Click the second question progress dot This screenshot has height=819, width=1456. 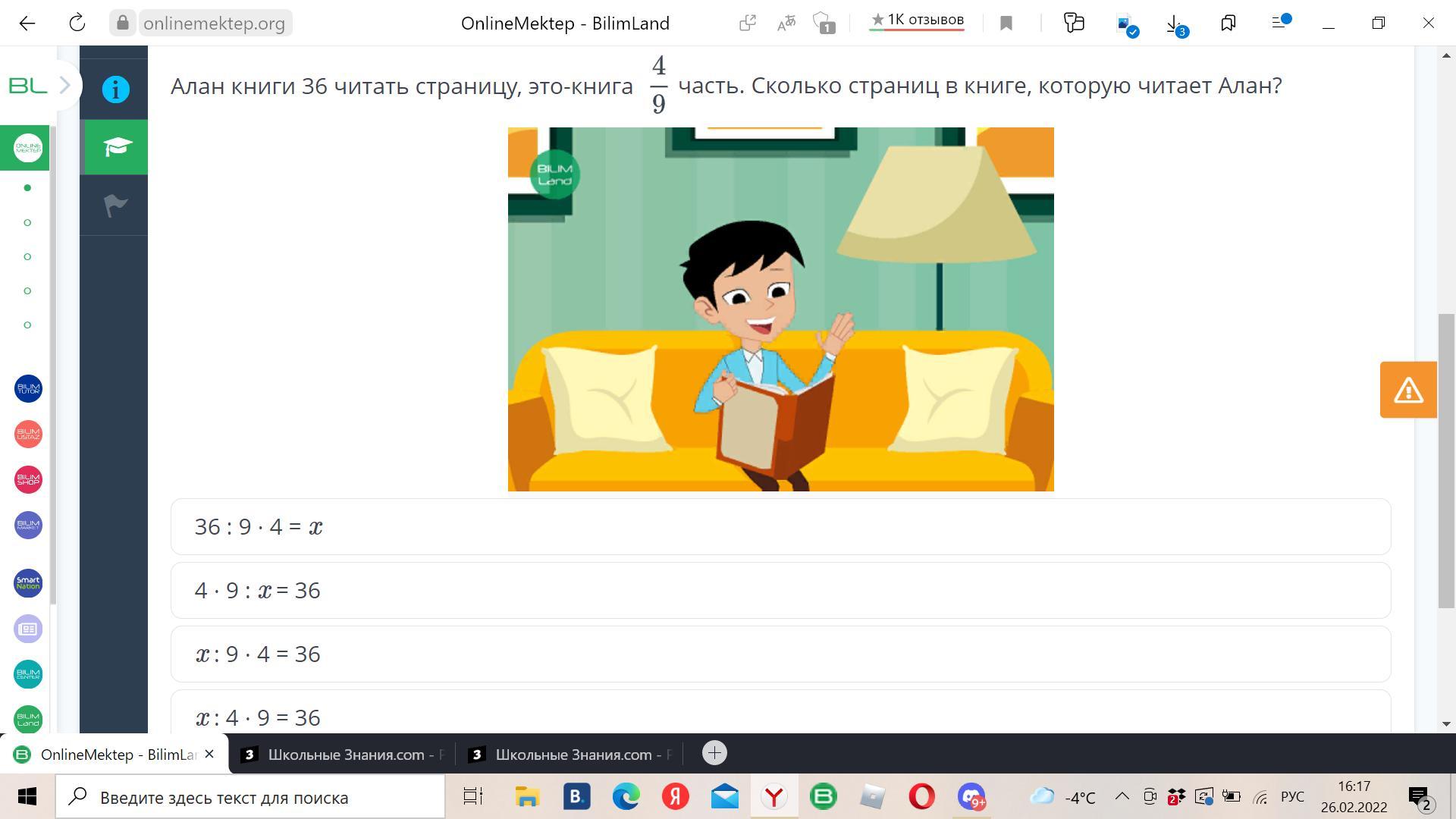pos(28,222)
